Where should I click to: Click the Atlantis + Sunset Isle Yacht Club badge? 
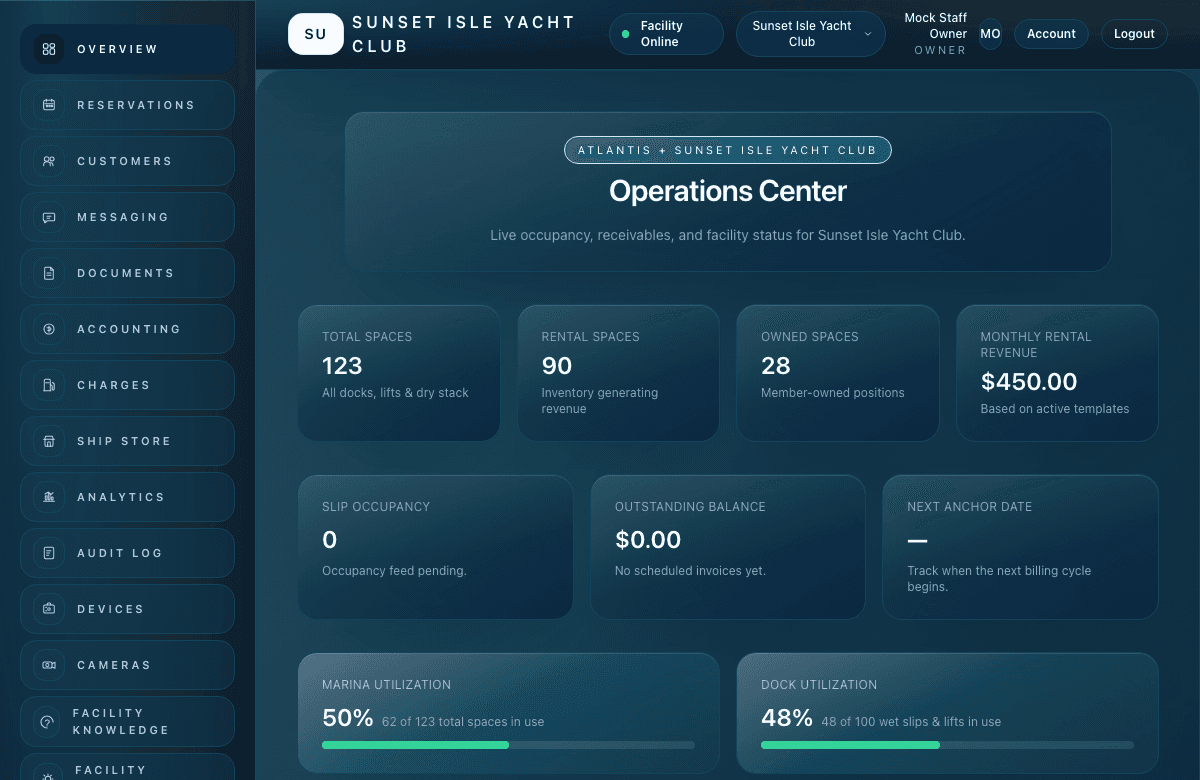(x=728, y=150)
